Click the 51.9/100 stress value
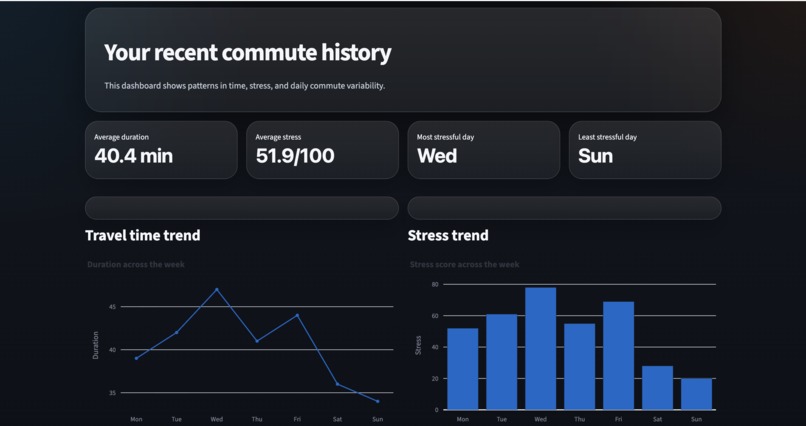The width and height of the screenshot is (806, 426). point(295,156)
